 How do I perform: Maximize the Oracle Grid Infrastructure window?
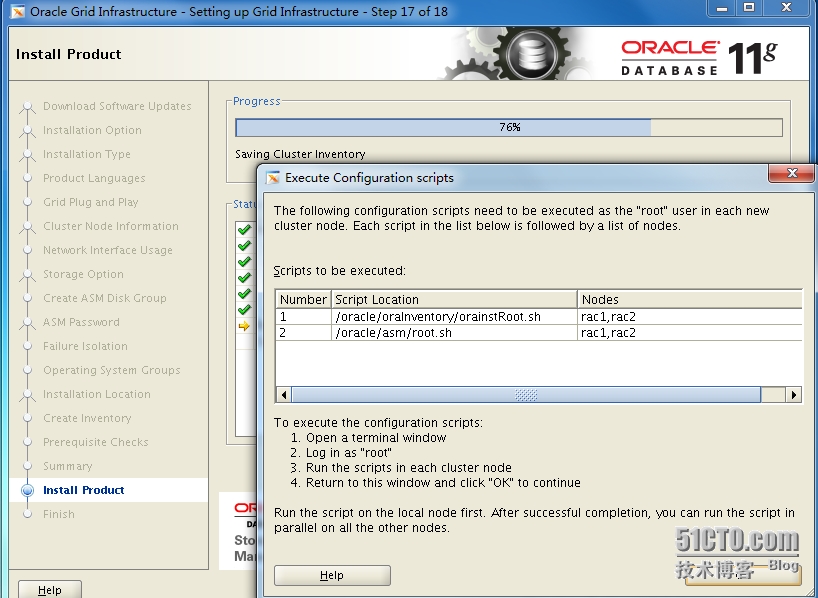(x=749, y=8)
